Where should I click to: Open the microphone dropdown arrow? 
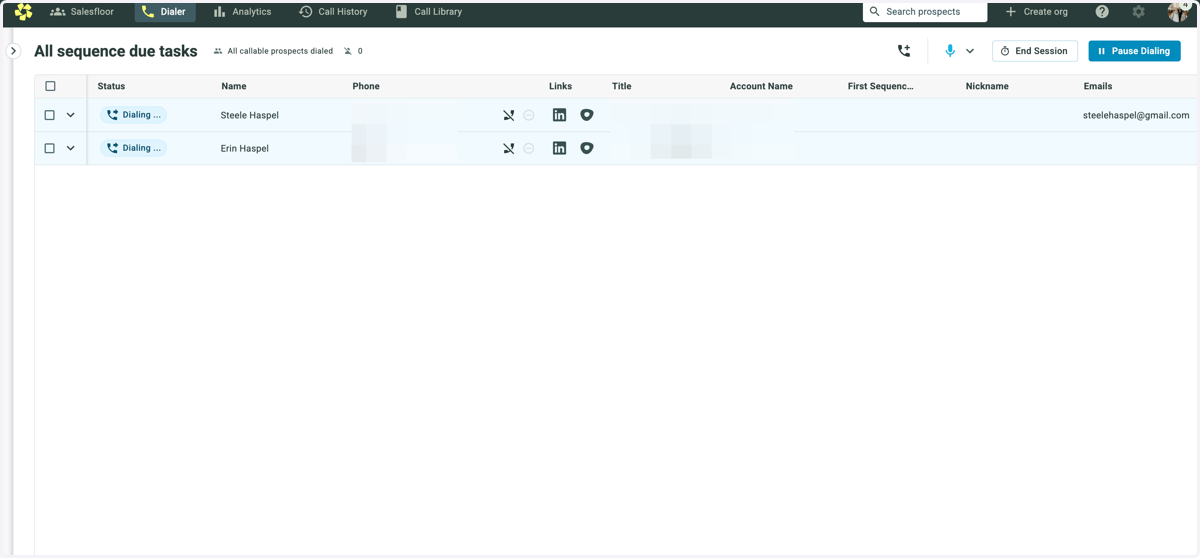pos(970,51)
